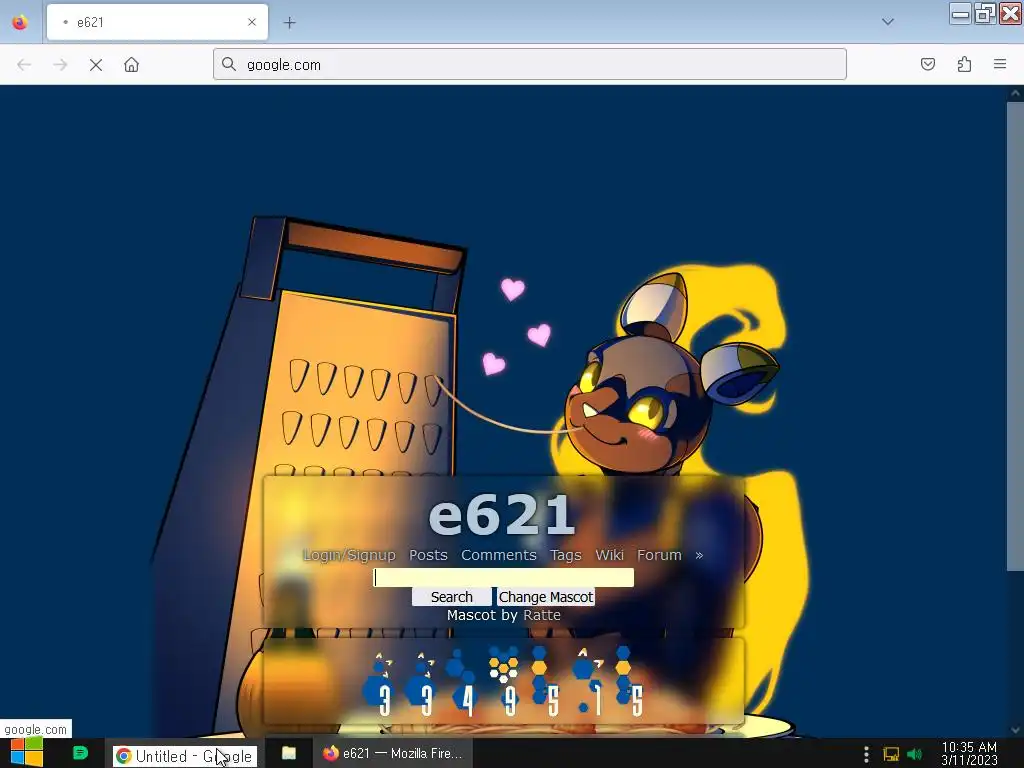Open the Extensions puzzle icon
1024x768 pixels.
point(964,64)
